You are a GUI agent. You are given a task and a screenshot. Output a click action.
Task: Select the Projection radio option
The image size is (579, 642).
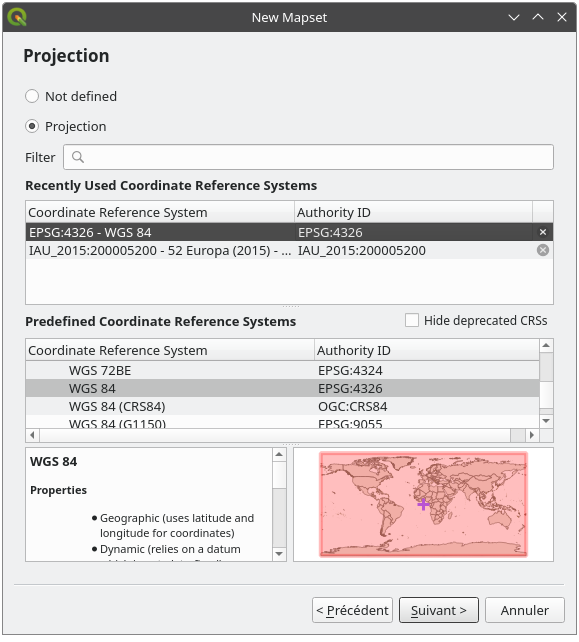(32, 126)
